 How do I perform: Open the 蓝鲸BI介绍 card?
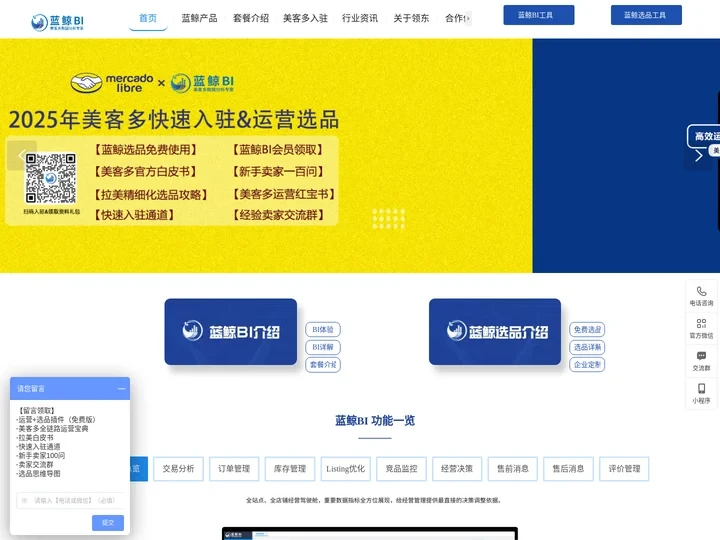(231, 332)
